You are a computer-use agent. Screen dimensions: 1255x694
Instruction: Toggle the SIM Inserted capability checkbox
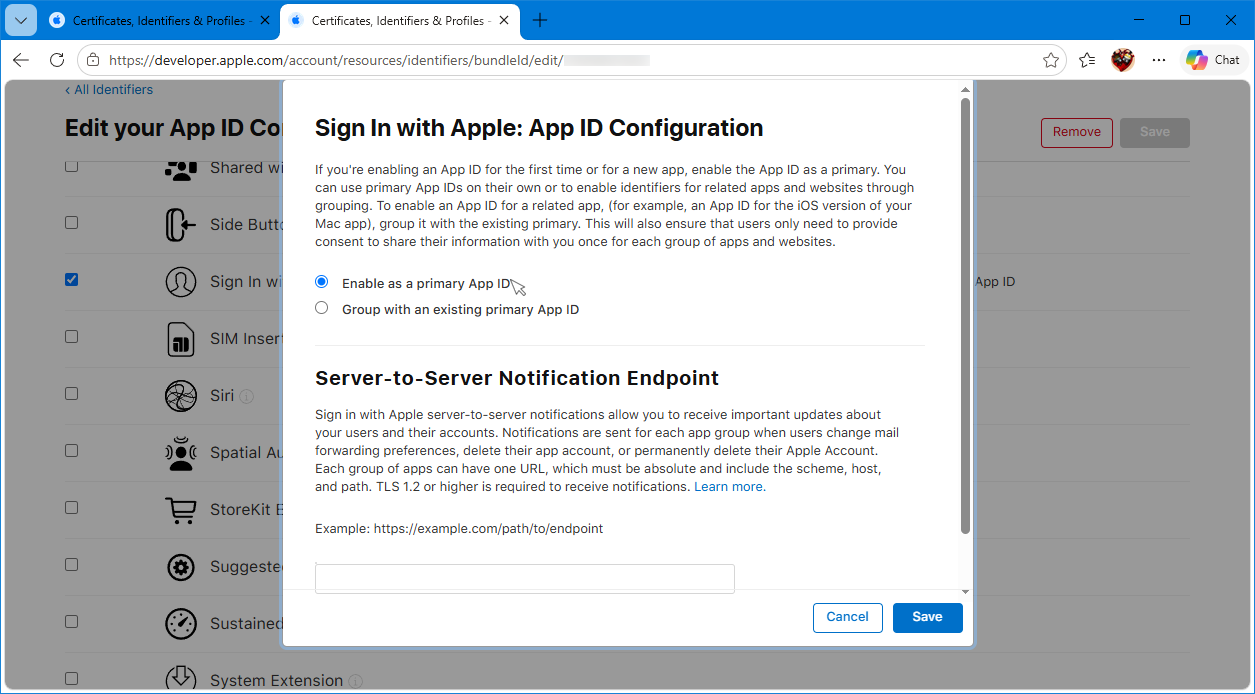[71, 337]
